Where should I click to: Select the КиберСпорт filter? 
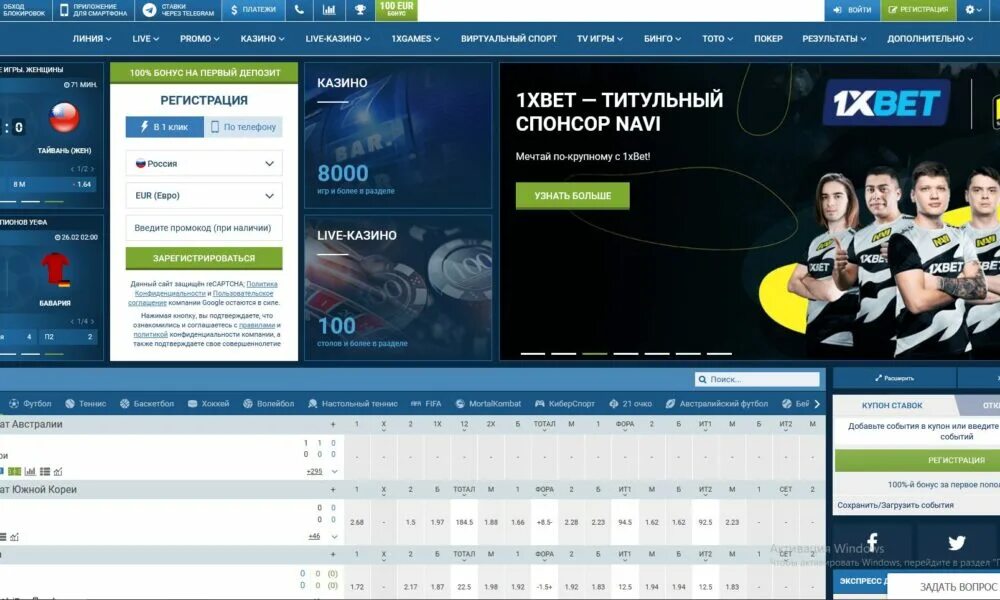pyautogui.click(x=565, y=404)
